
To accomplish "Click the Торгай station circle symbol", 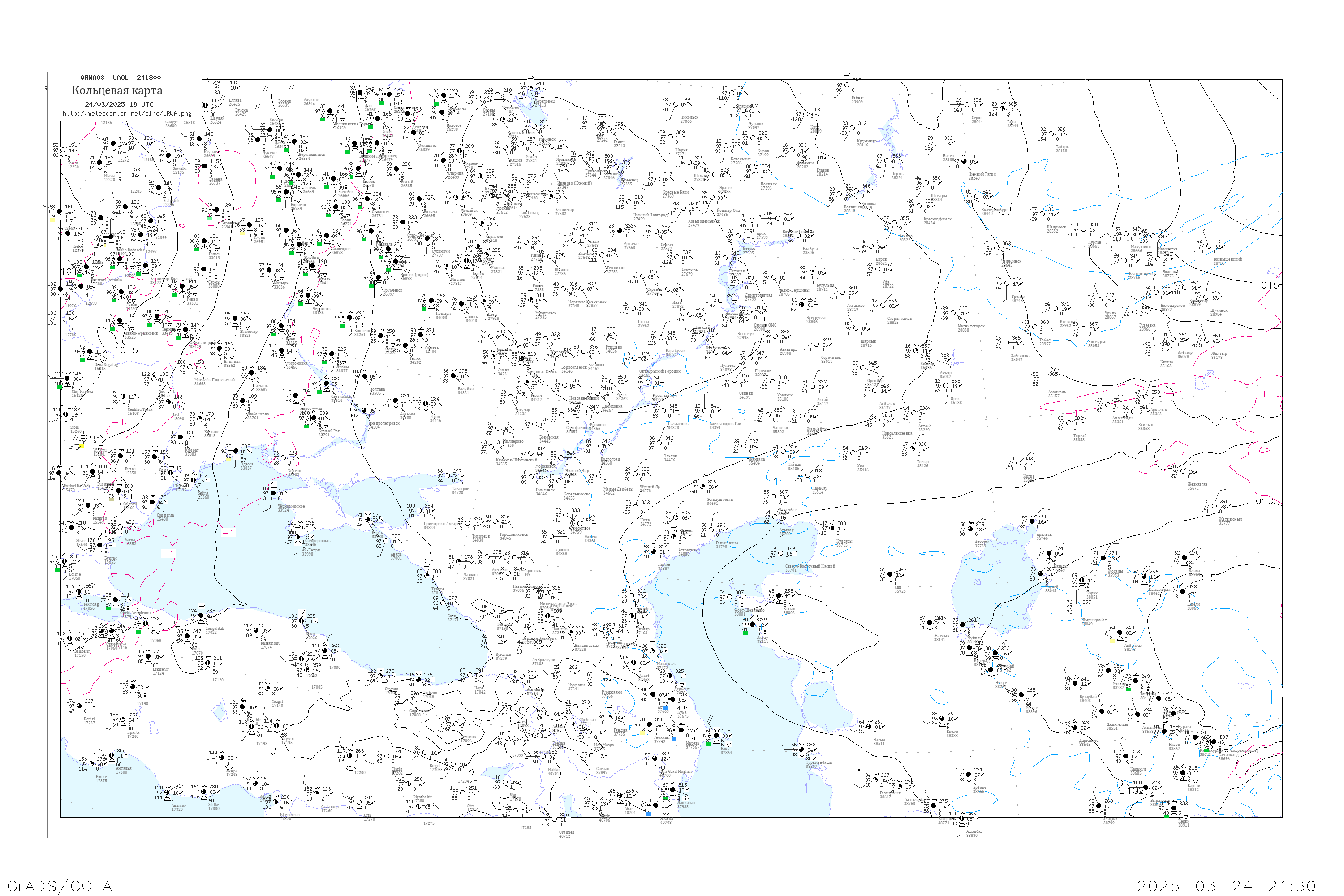I will [1070, 424].
